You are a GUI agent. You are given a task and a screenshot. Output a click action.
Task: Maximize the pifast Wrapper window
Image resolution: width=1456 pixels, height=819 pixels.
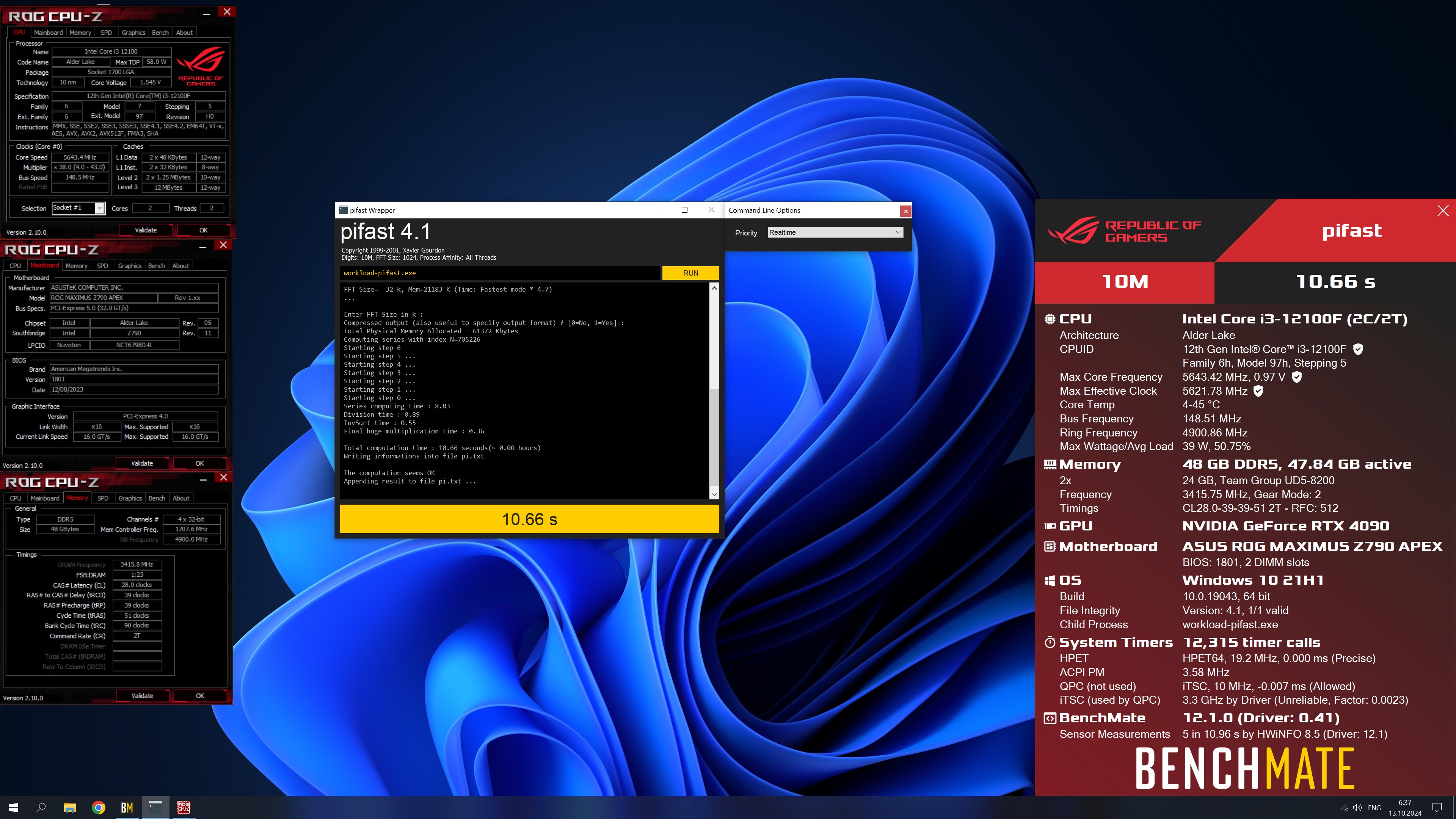point(684,210)
